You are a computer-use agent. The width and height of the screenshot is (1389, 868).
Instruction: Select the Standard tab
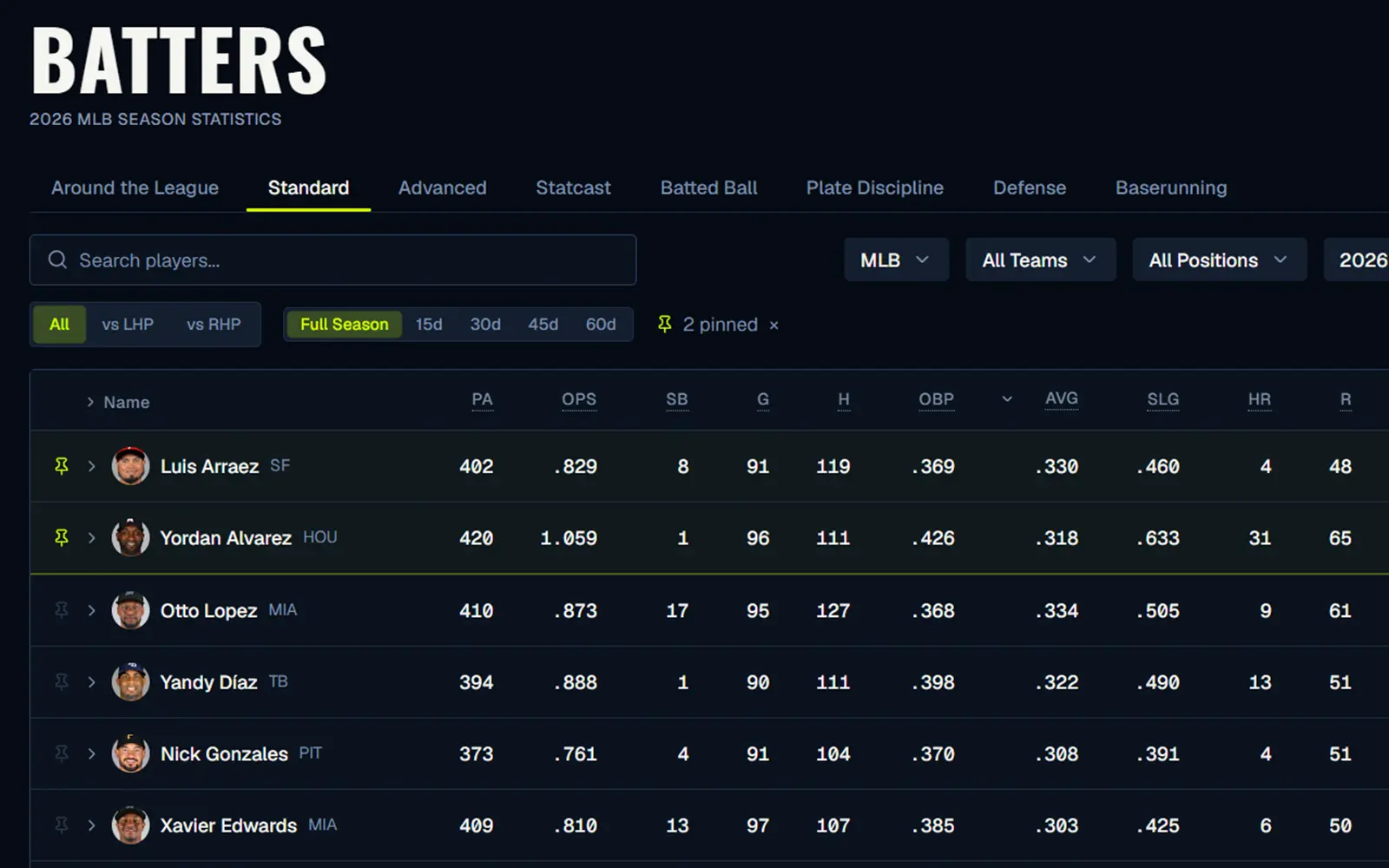308,187
